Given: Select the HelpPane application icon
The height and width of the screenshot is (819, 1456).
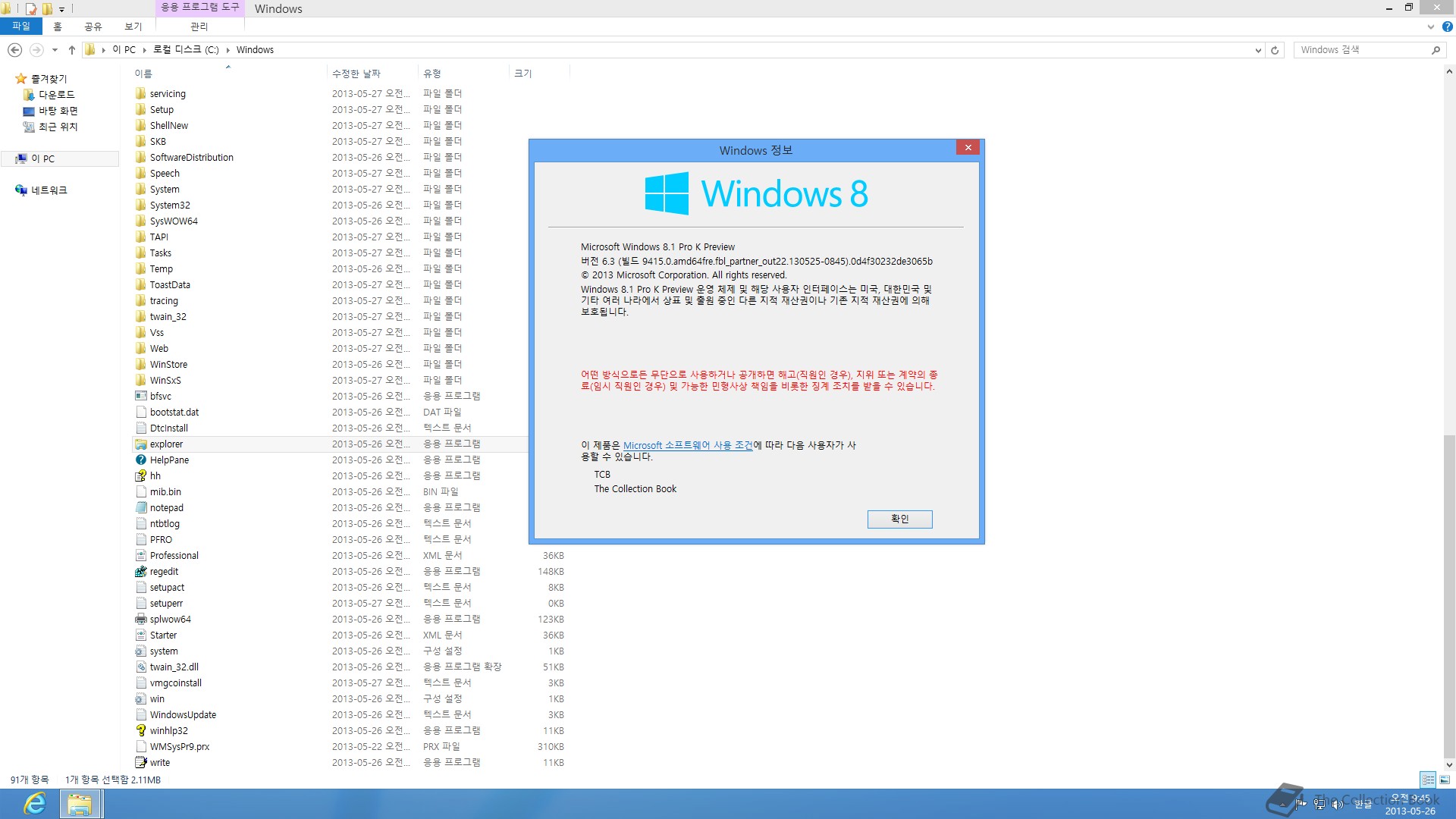Looking at the screenshot, I should pos(140,460).
